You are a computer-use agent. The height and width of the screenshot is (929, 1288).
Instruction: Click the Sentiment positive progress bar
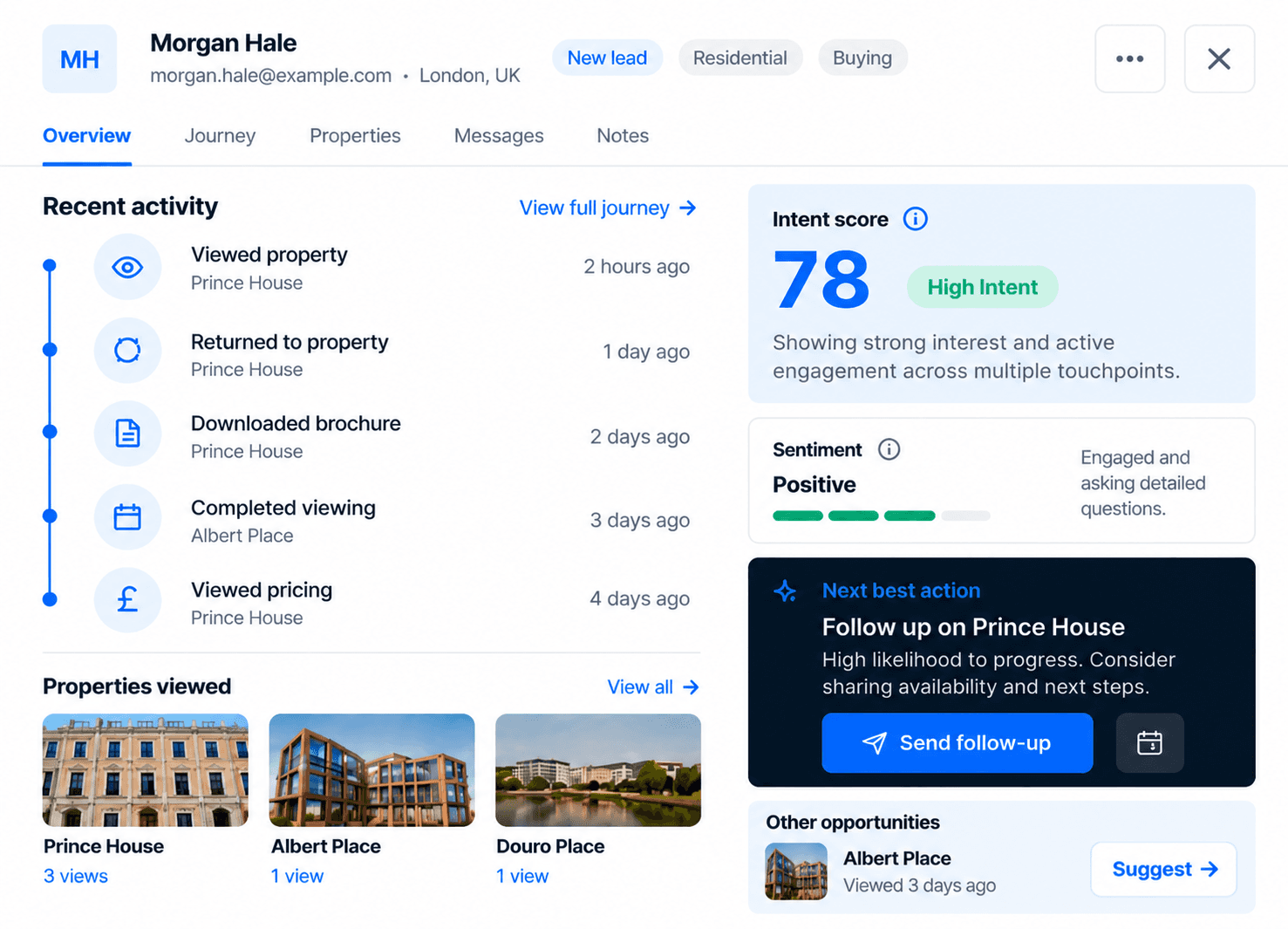881,516
